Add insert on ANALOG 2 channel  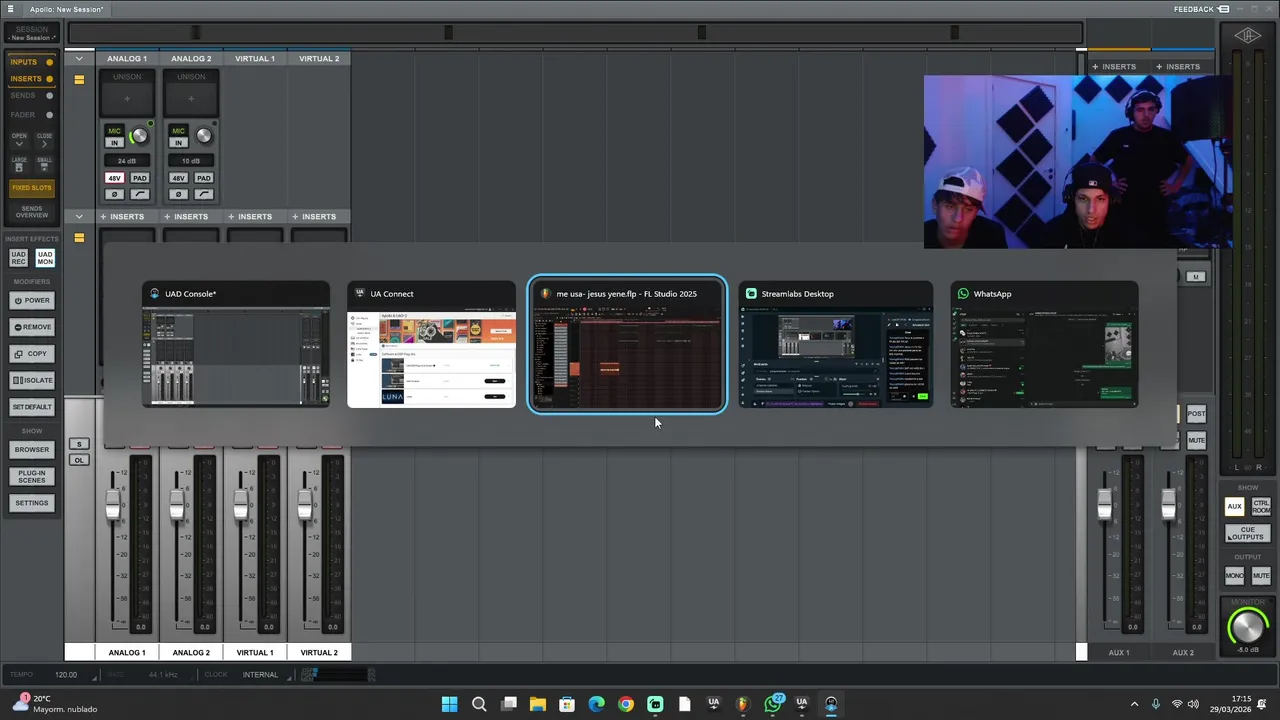pyautogui.click(x=185, y=217)
